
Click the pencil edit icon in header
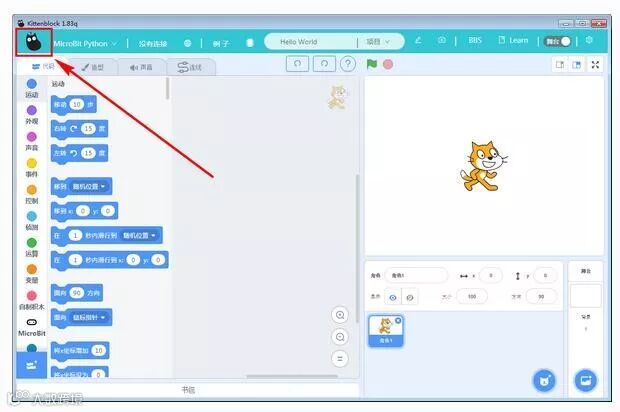[418, 40]
